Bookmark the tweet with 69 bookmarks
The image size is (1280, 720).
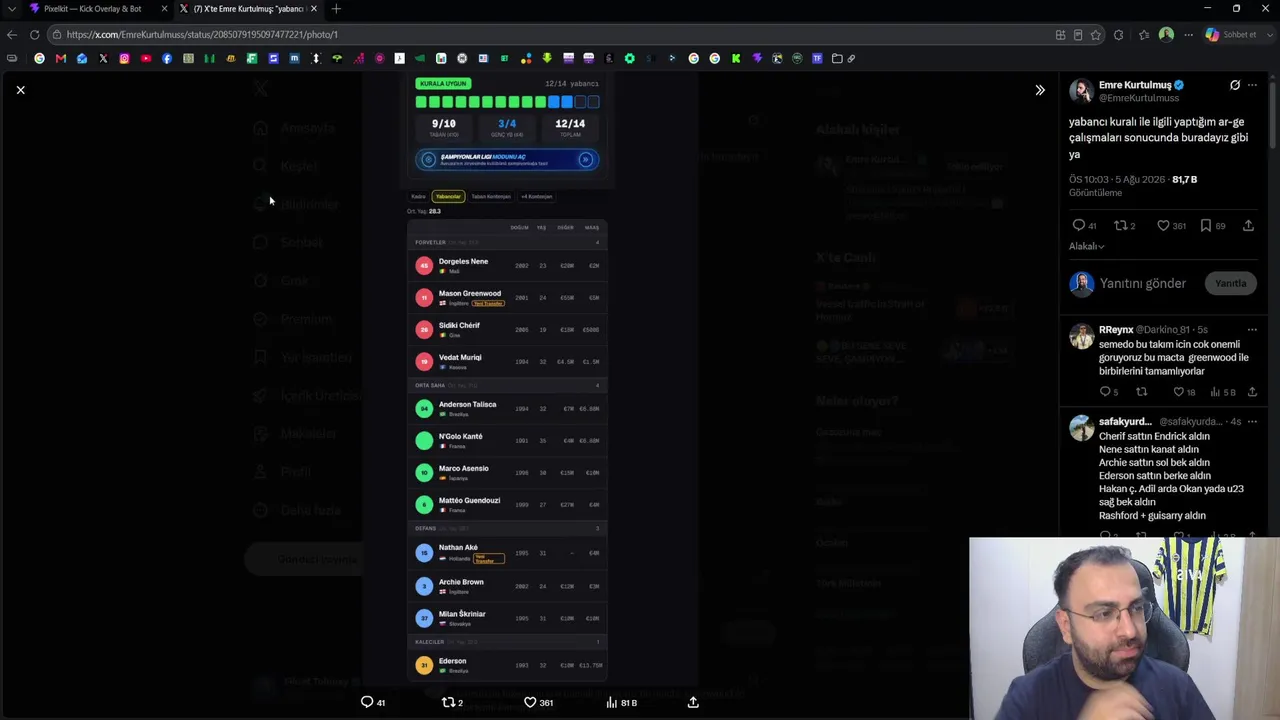point(1206,226)
